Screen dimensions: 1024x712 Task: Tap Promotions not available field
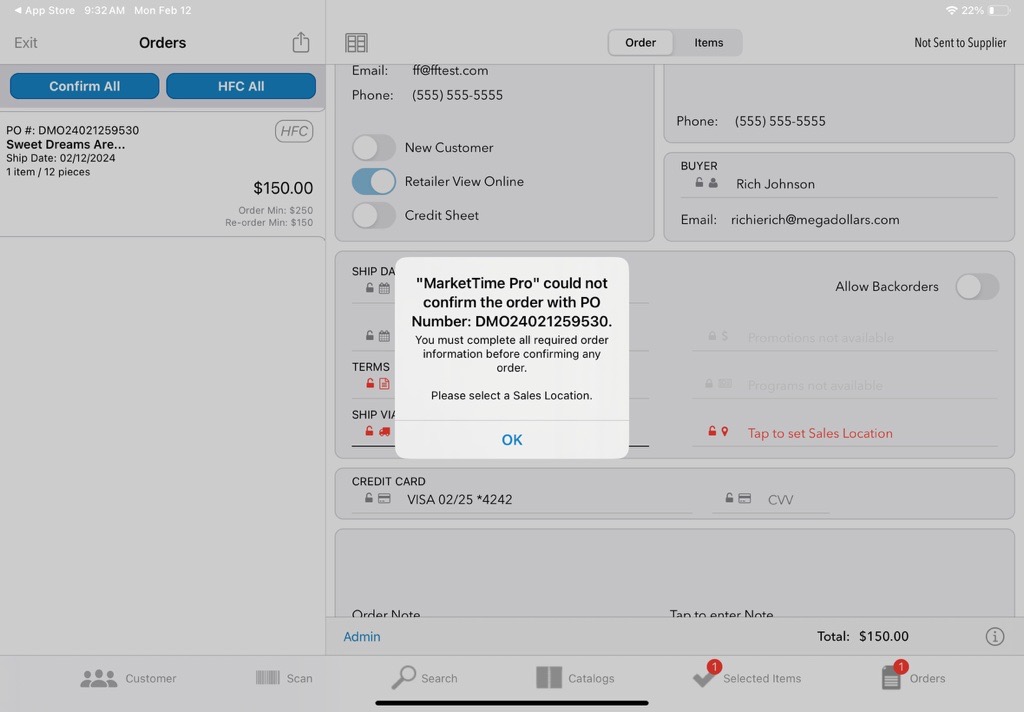point(820,338)
